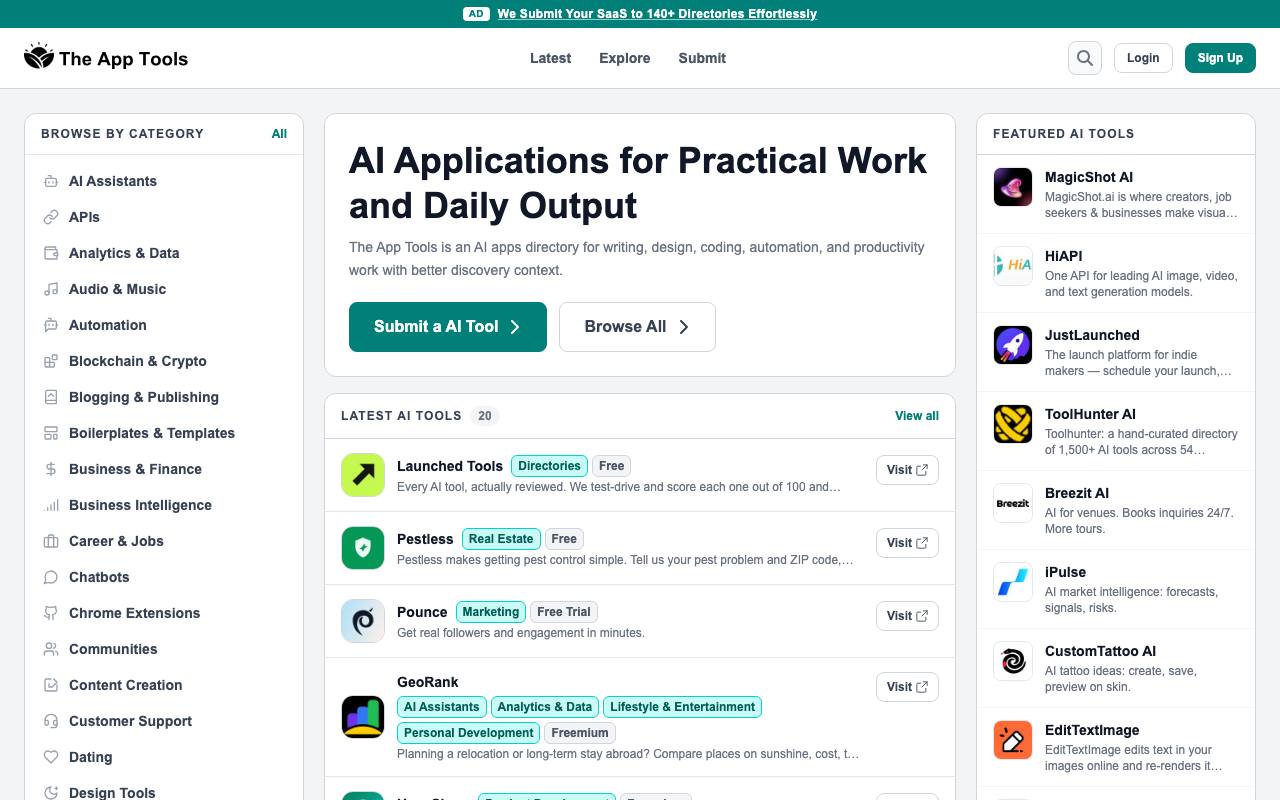Open the ad banner link about 140+ directories
1280x800 pixels.
(657, 14)
